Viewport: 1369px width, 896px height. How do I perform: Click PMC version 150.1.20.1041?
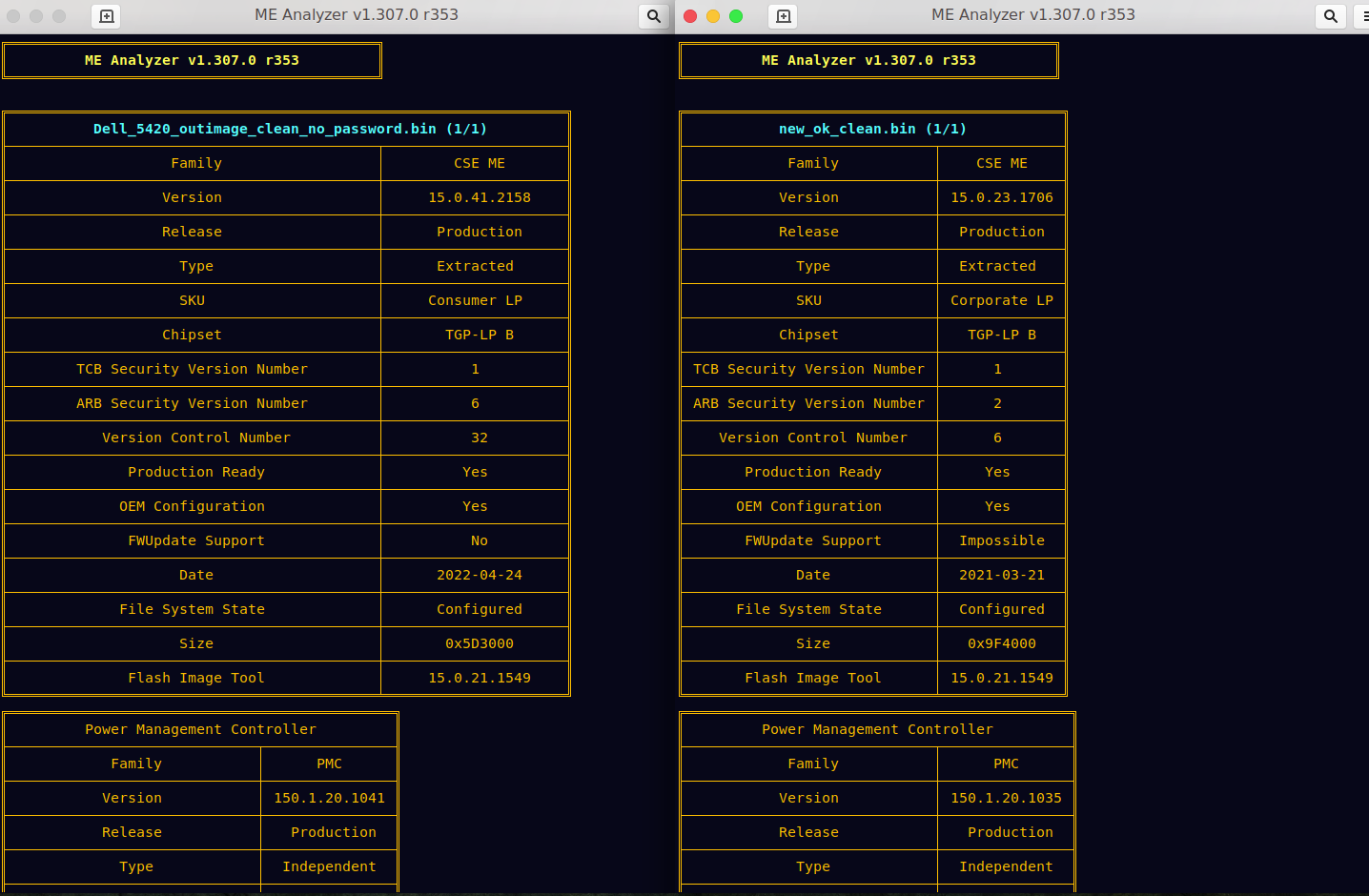click(x=329, y=798)
